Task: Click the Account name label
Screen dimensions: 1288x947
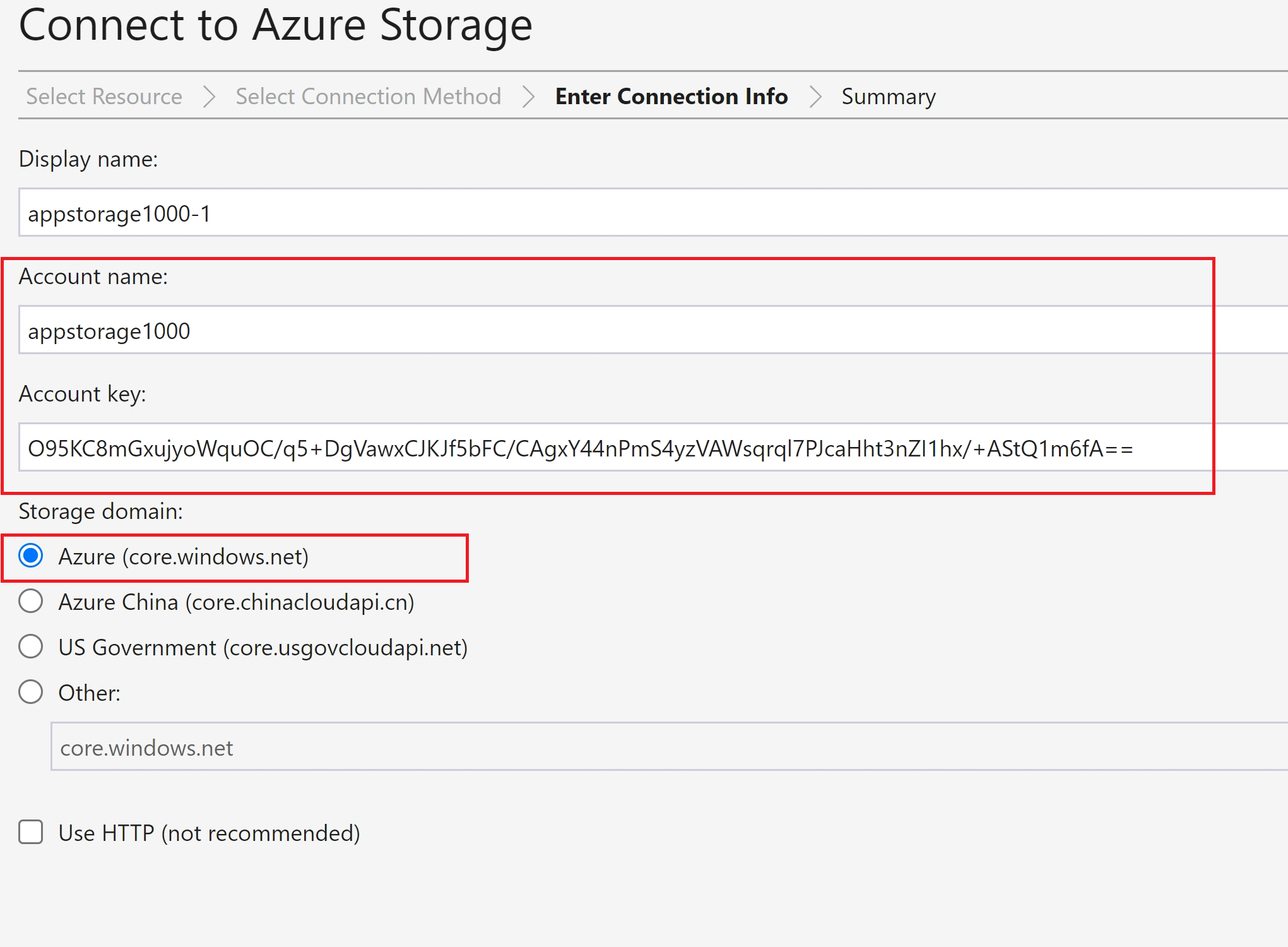Action: [x=93, y=277]
